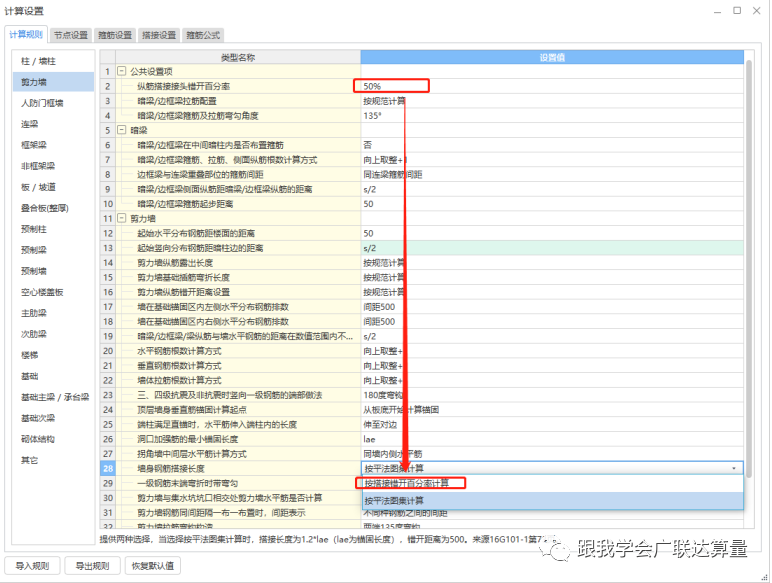772x583 pixels.
Task: Click the vertical scrollbar of the settings table
Action: [x=749, y=268]
